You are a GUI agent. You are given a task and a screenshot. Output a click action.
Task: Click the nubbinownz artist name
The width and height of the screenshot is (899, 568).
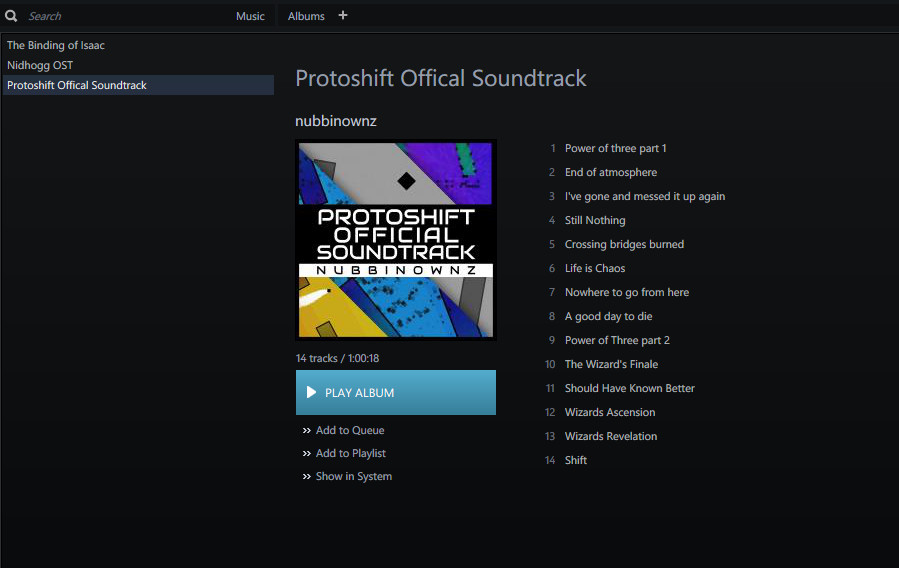[x=336, y=121]
